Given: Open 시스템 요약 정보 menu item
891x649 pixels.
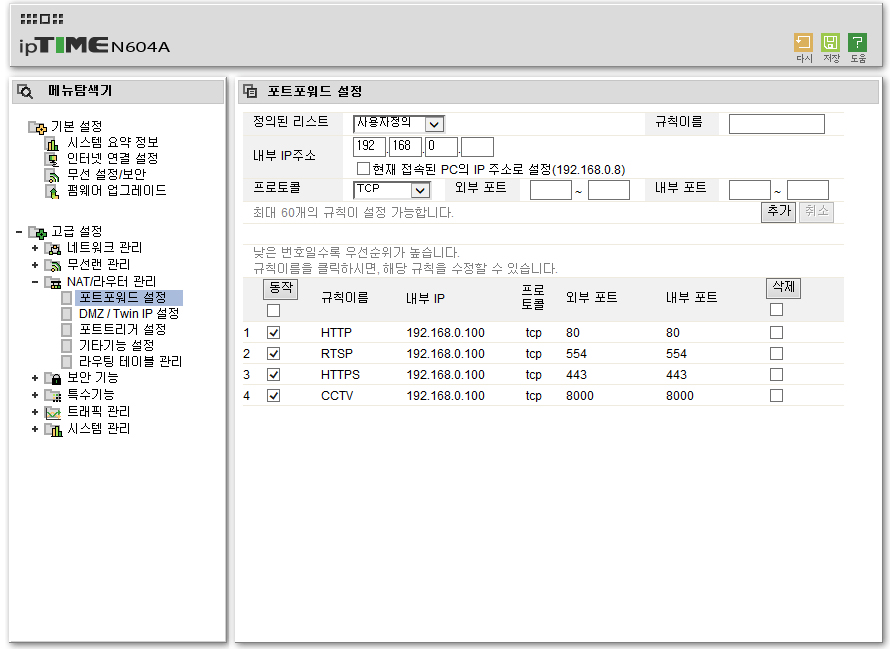Looking at the screenshot, I should point(113,143).
